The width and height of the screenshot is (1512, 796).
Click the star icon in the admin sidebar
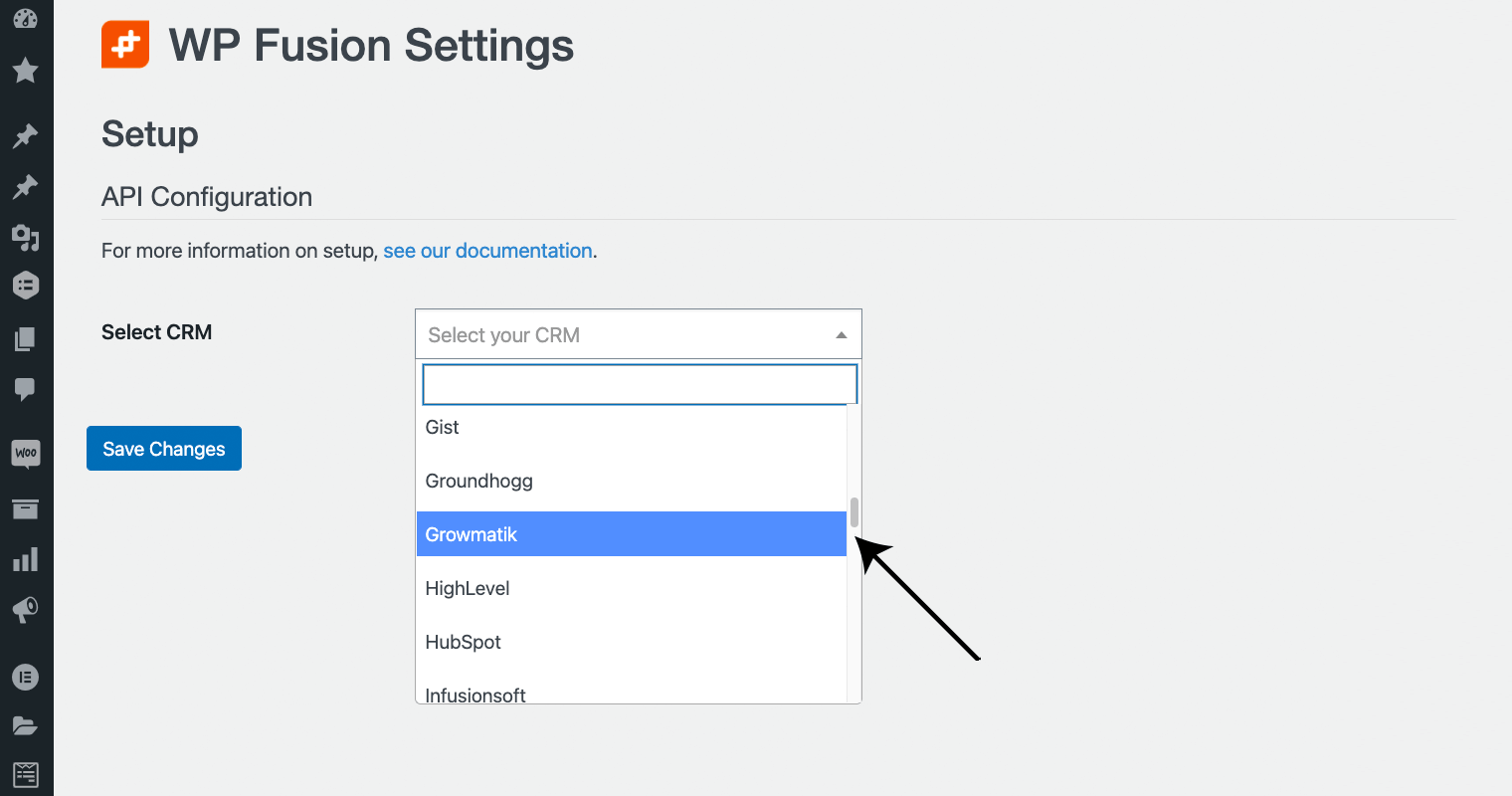(26, 70)
